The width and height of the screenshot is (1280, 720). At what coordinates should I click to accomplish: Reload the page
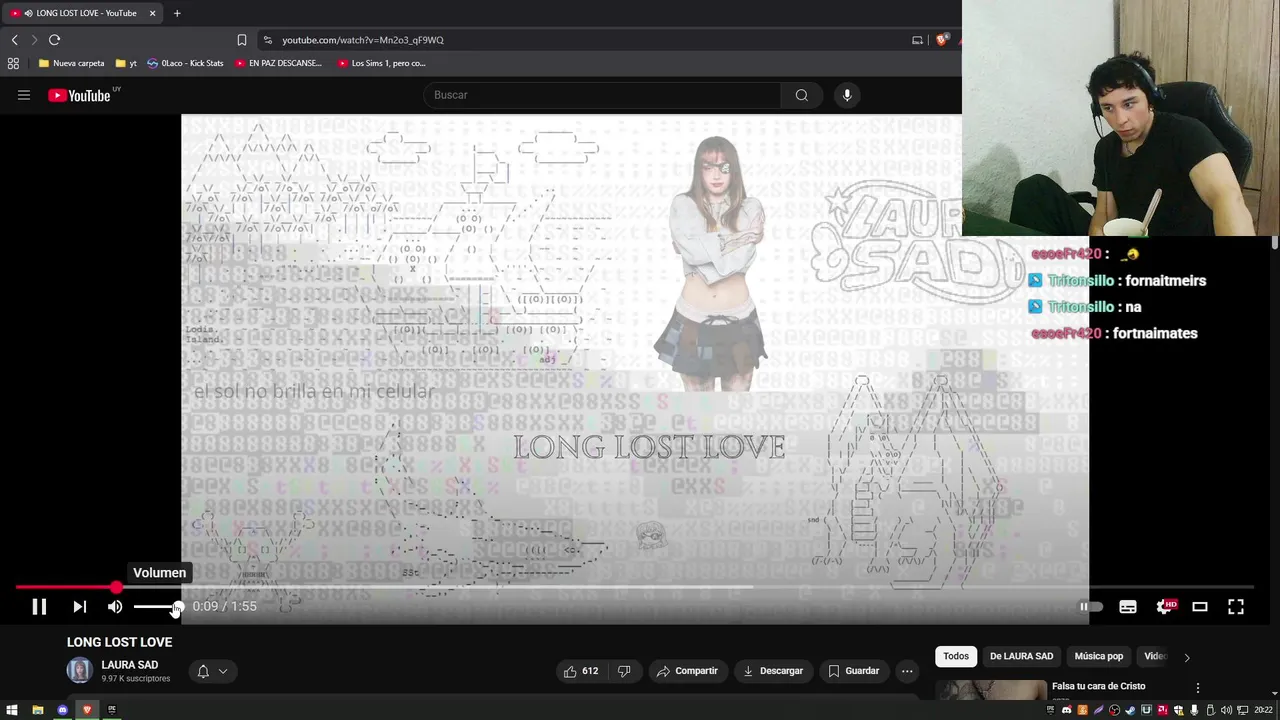[x=54, y=40]
